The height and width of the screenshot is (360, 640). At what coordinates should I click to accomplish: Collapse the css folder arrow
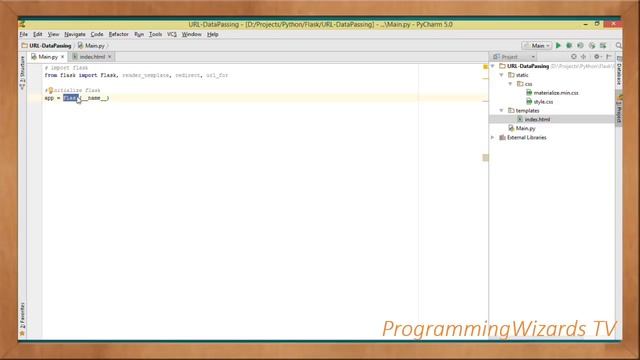510,84
